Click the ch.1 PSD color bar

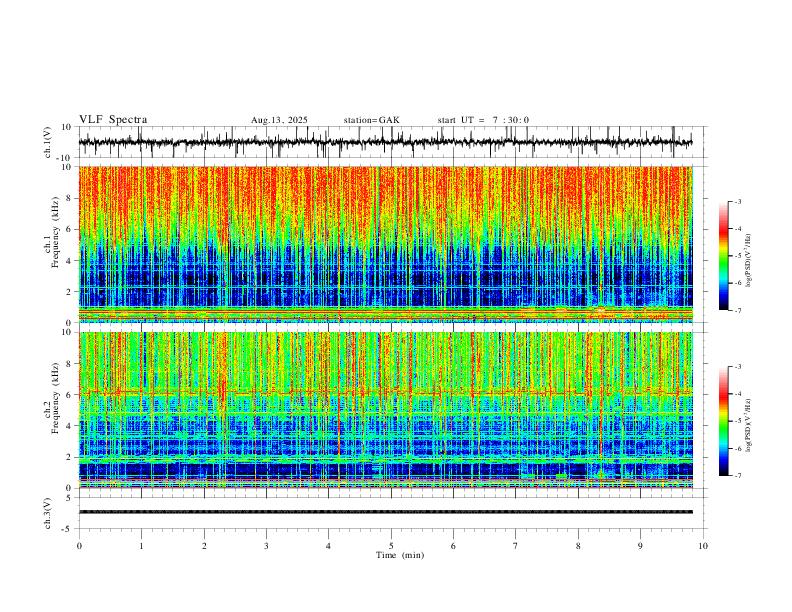(723, 256)
